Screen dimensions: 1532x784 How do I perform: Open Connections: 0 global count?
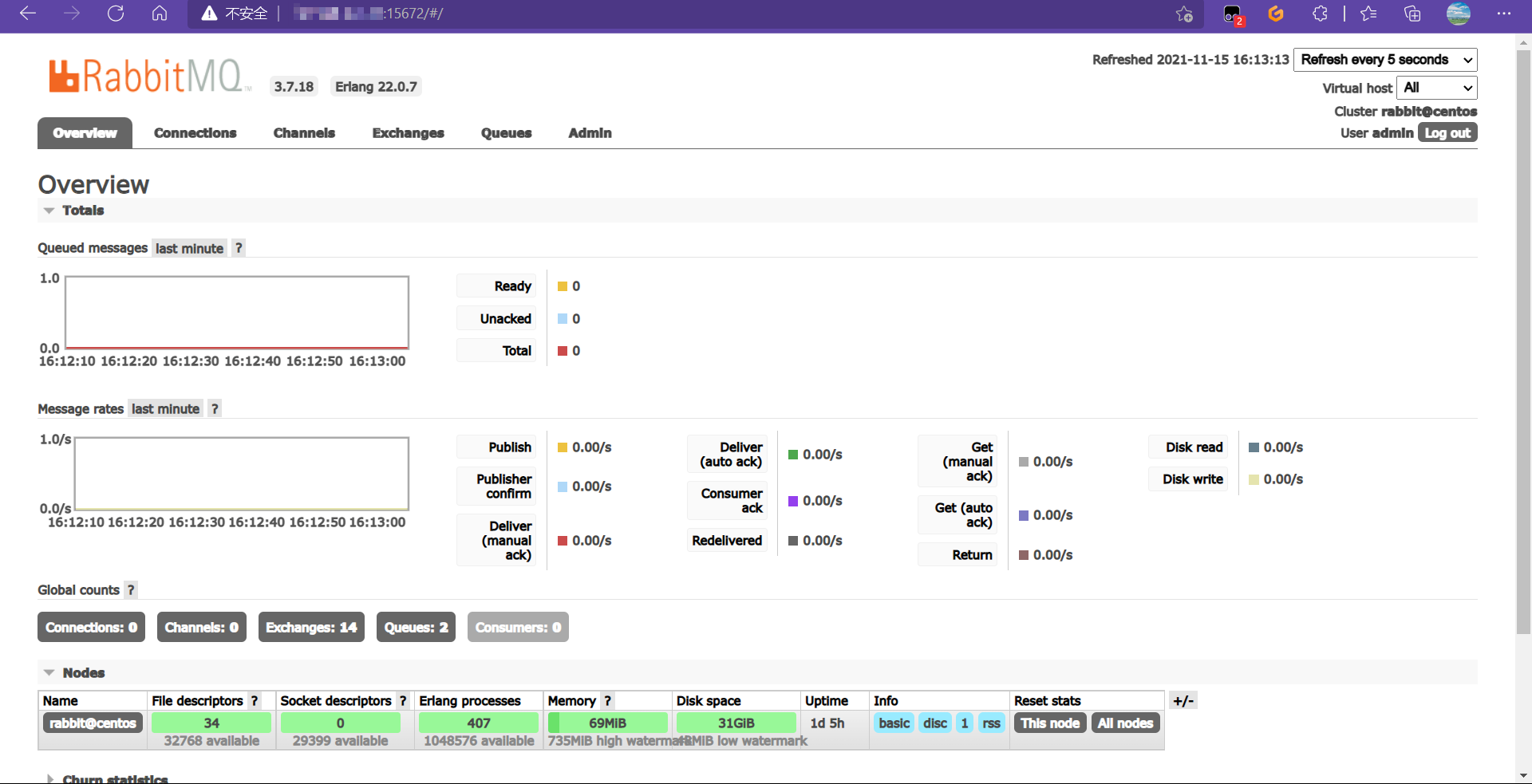coord(92,628)
